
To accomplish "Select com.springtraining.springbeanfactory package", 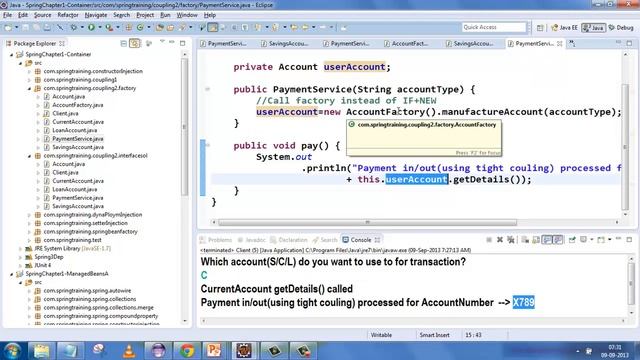I will [91, 231].
